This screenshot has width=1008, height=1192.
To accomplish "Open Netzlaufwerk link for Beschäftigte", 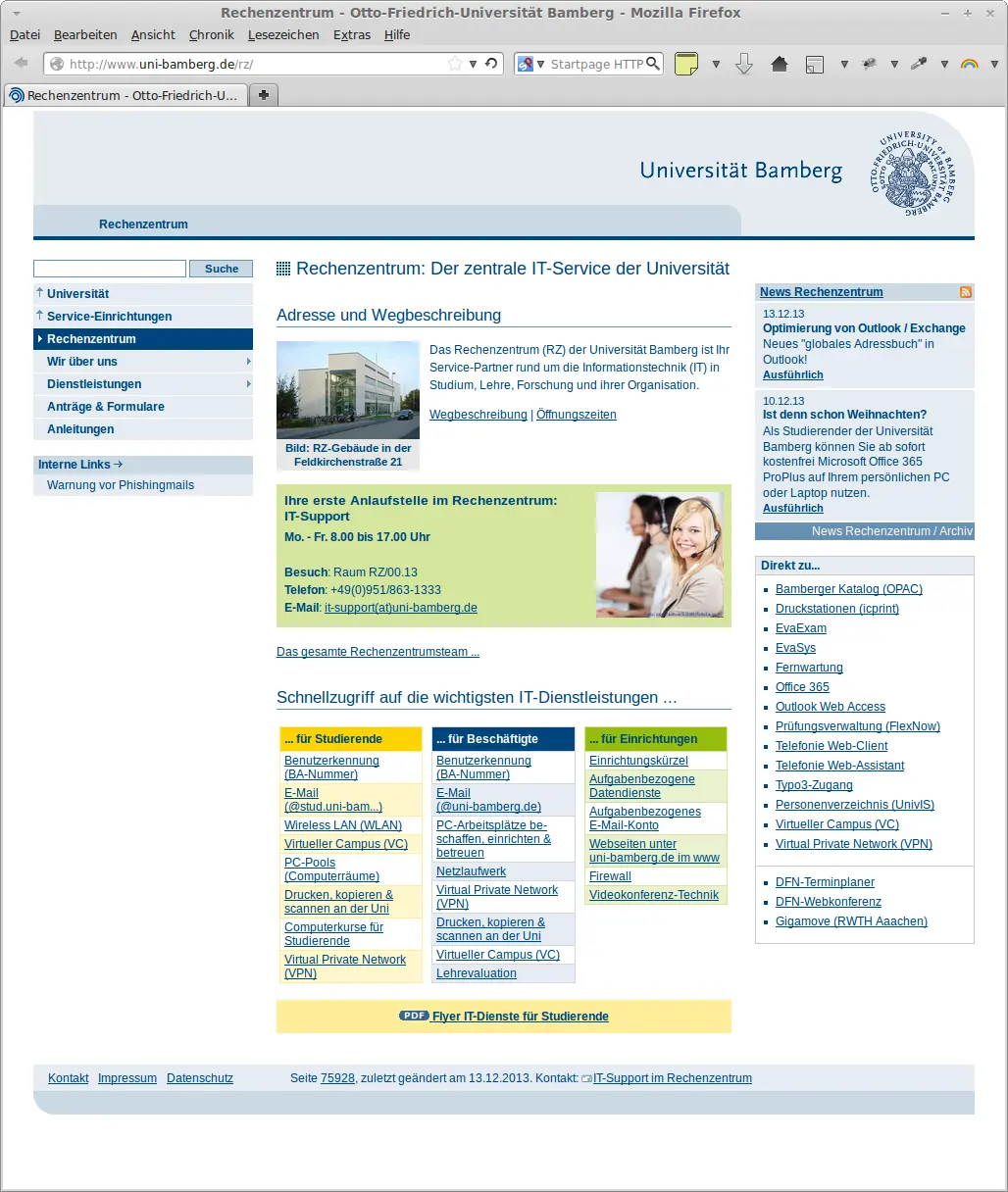I will click(471, 871).
